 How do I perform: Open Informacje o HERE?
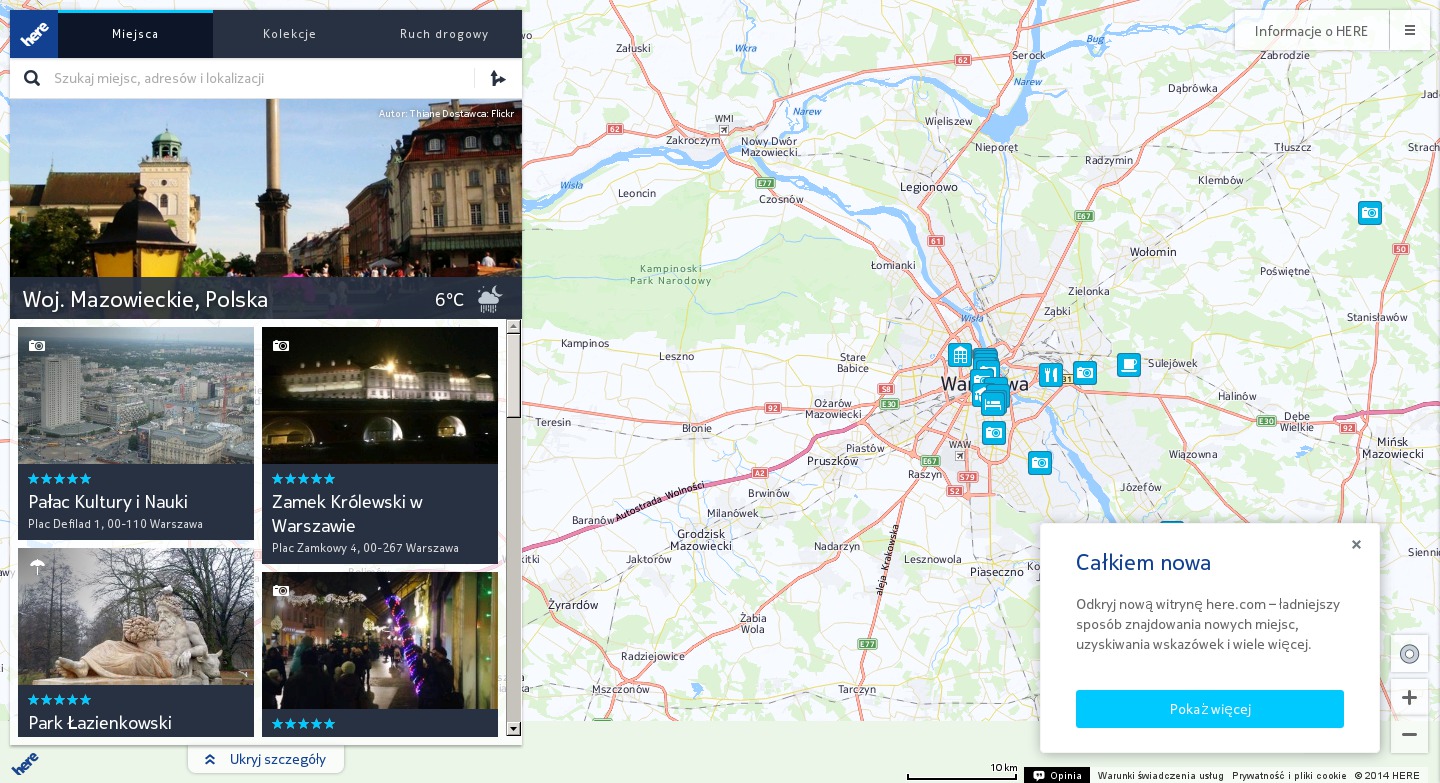(x=1311, y=30)
